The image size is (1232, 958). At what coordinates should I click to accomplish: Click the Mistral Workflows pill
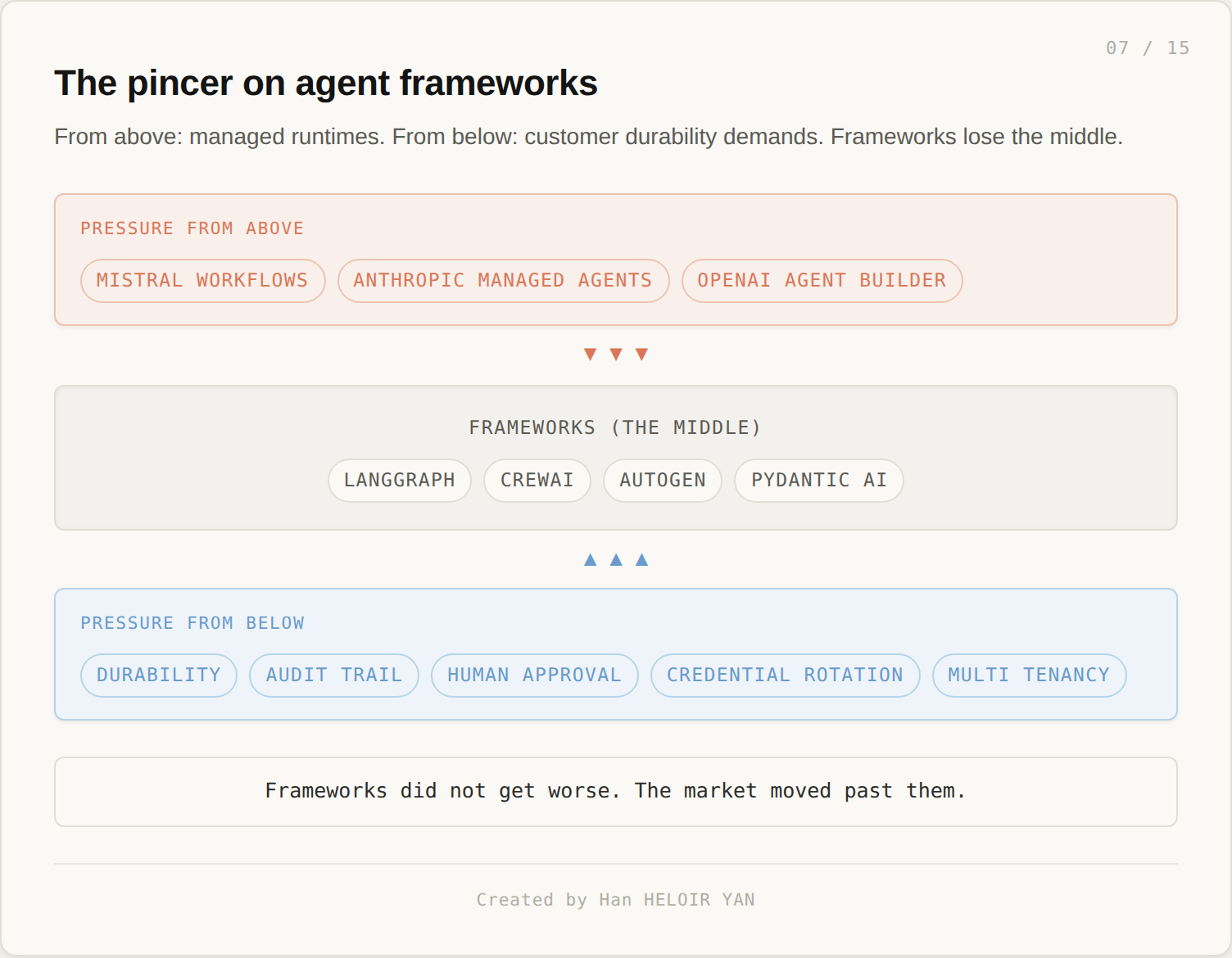tap(203, 281)
